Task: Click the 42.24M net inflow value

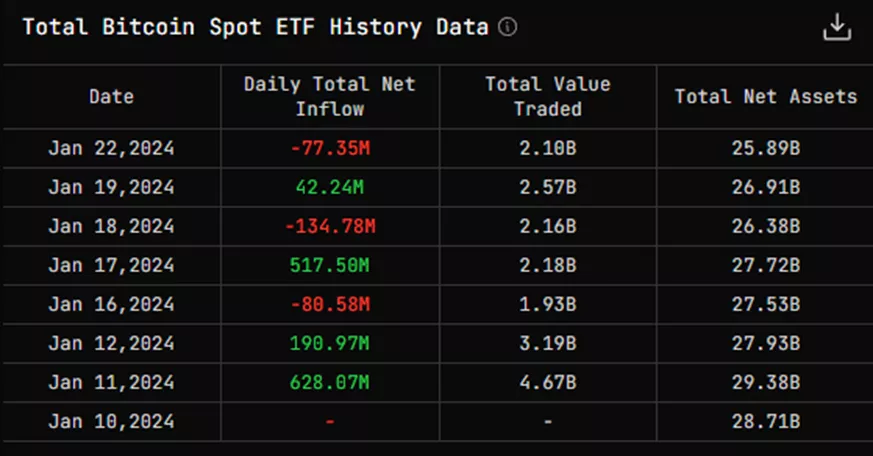Action: coord(330,188)
